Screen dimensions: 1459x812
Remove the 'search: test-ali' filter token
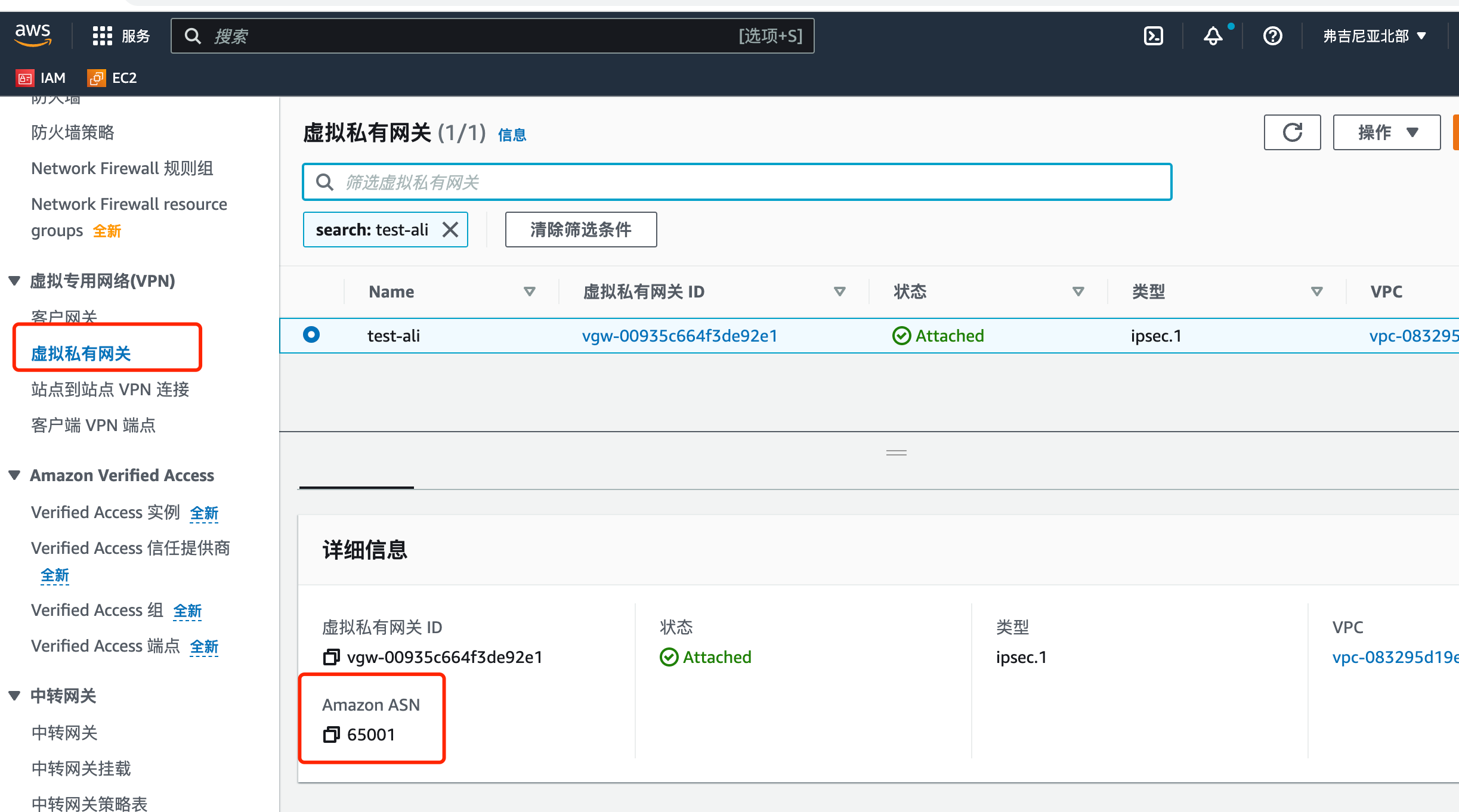coord(450,230)
